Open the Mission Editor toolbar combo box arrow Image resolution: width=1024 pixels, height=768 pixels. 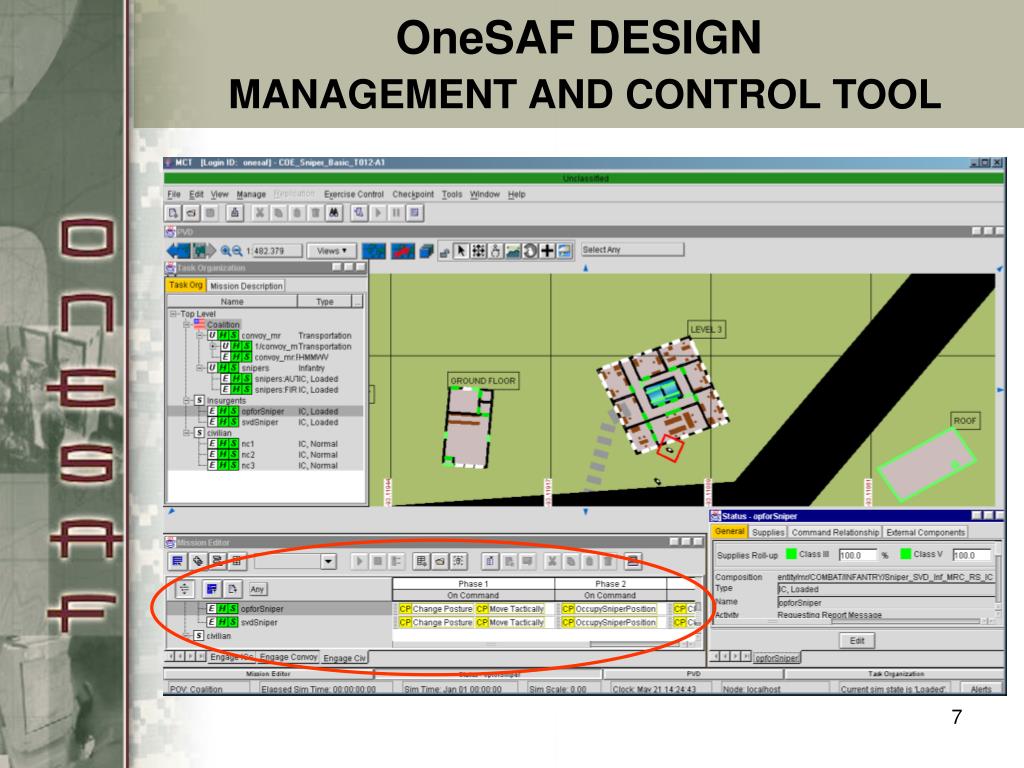[328, 561]
